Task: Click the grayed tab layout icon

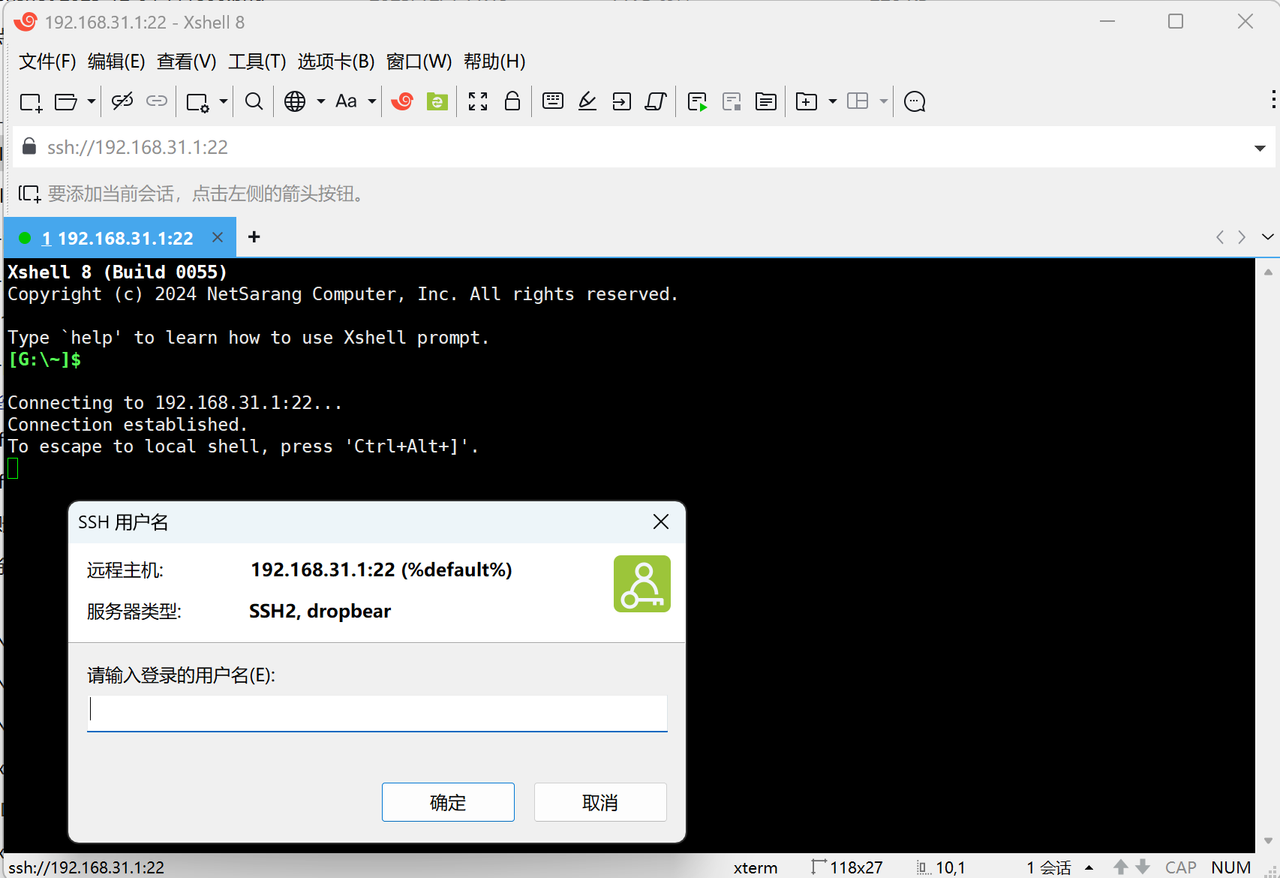Action: 858,101
